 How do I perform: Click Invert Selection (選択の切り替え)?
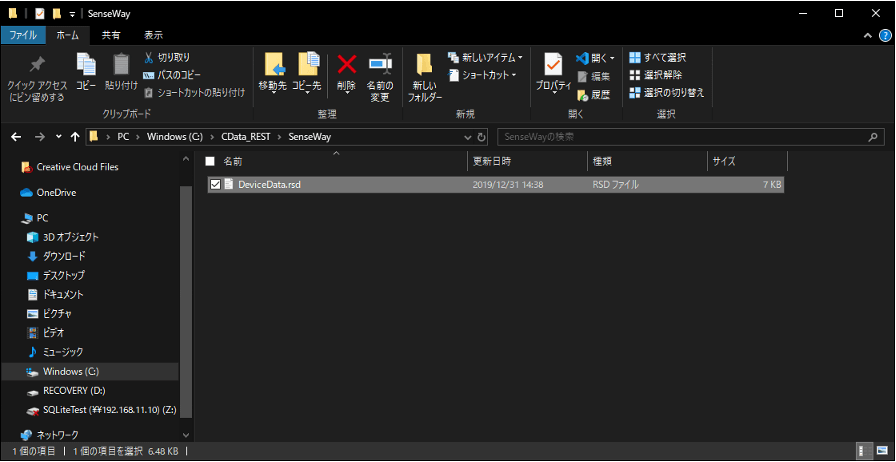click(667, 93)
